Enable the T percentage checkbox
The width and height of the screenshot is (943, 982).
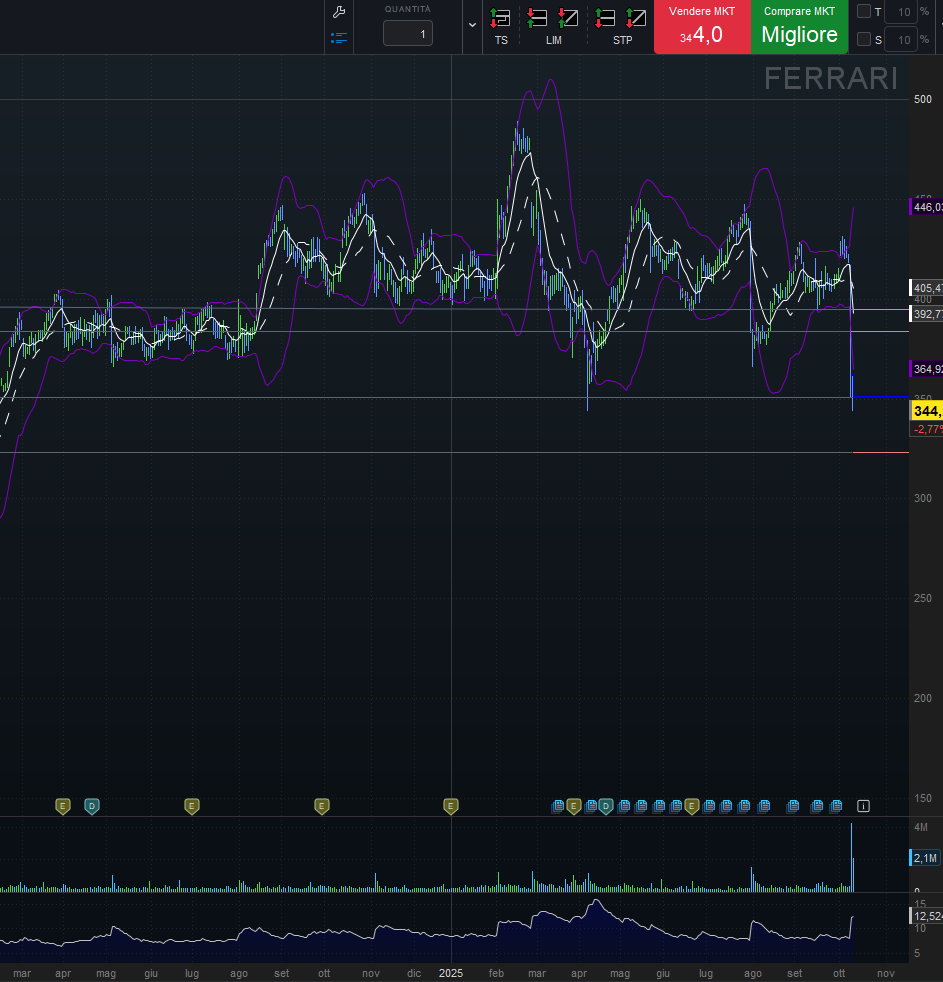864,12
